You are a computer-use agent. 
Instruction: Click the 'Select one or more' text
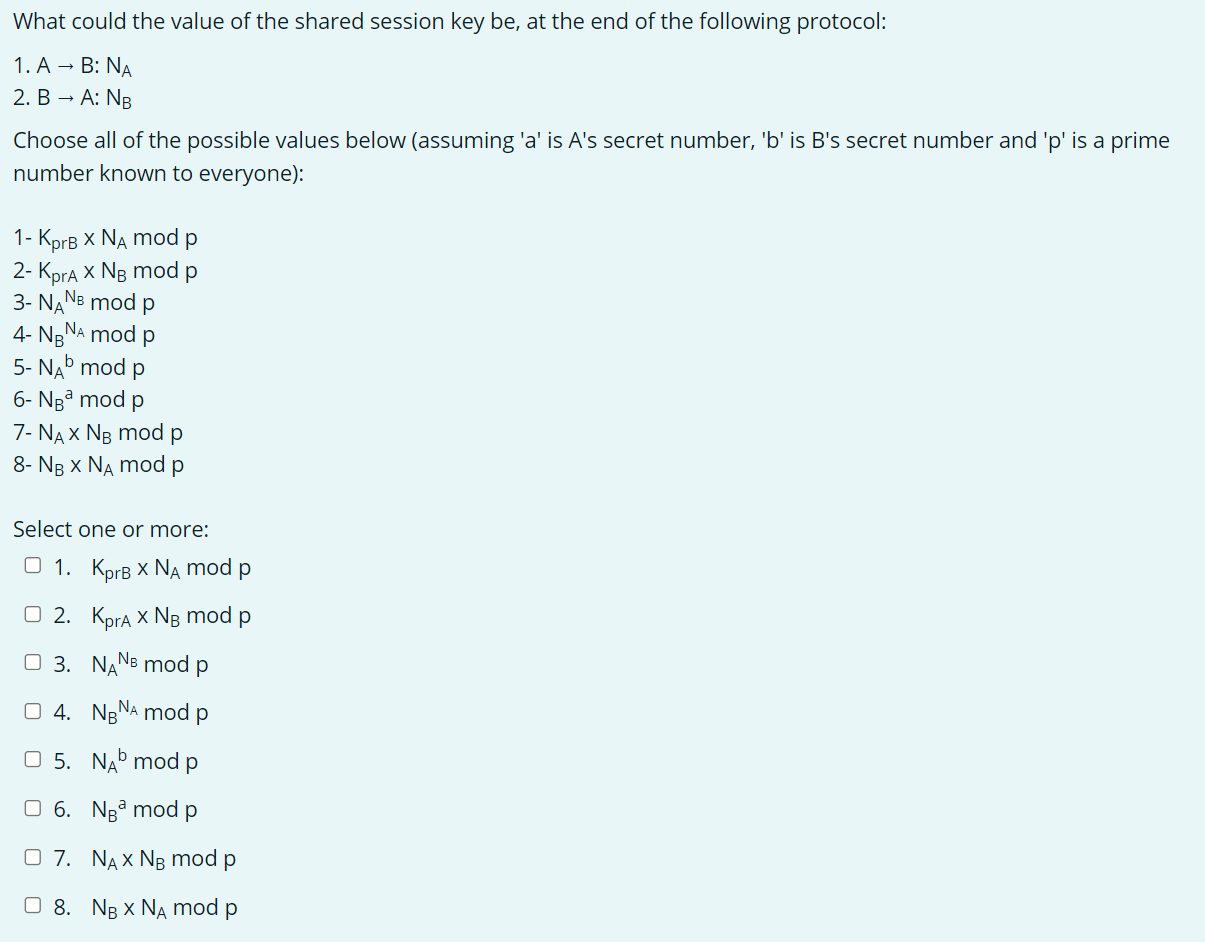point(110,529)
